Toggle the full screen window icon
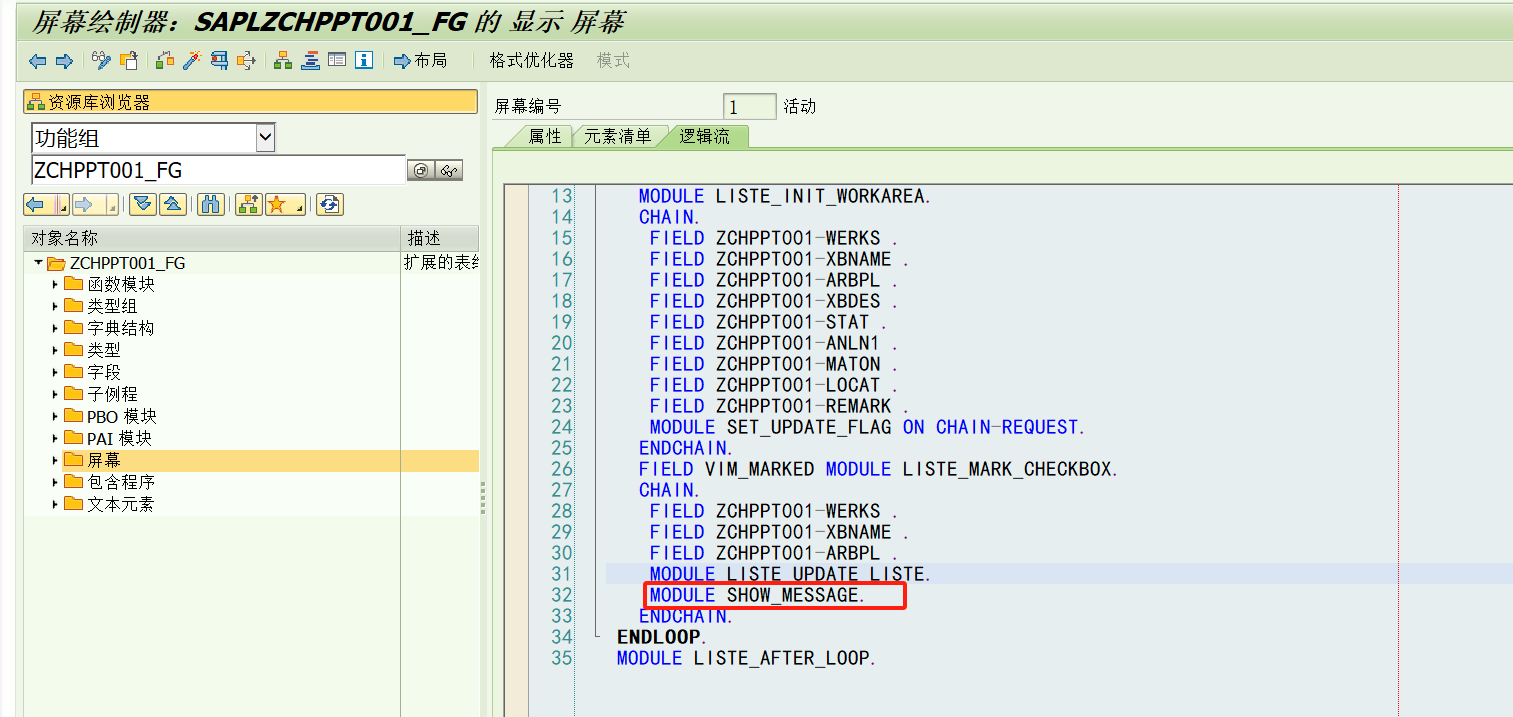Image resolution: width=1513 pixels, height=717 pixels. click(x=337, y=61)
